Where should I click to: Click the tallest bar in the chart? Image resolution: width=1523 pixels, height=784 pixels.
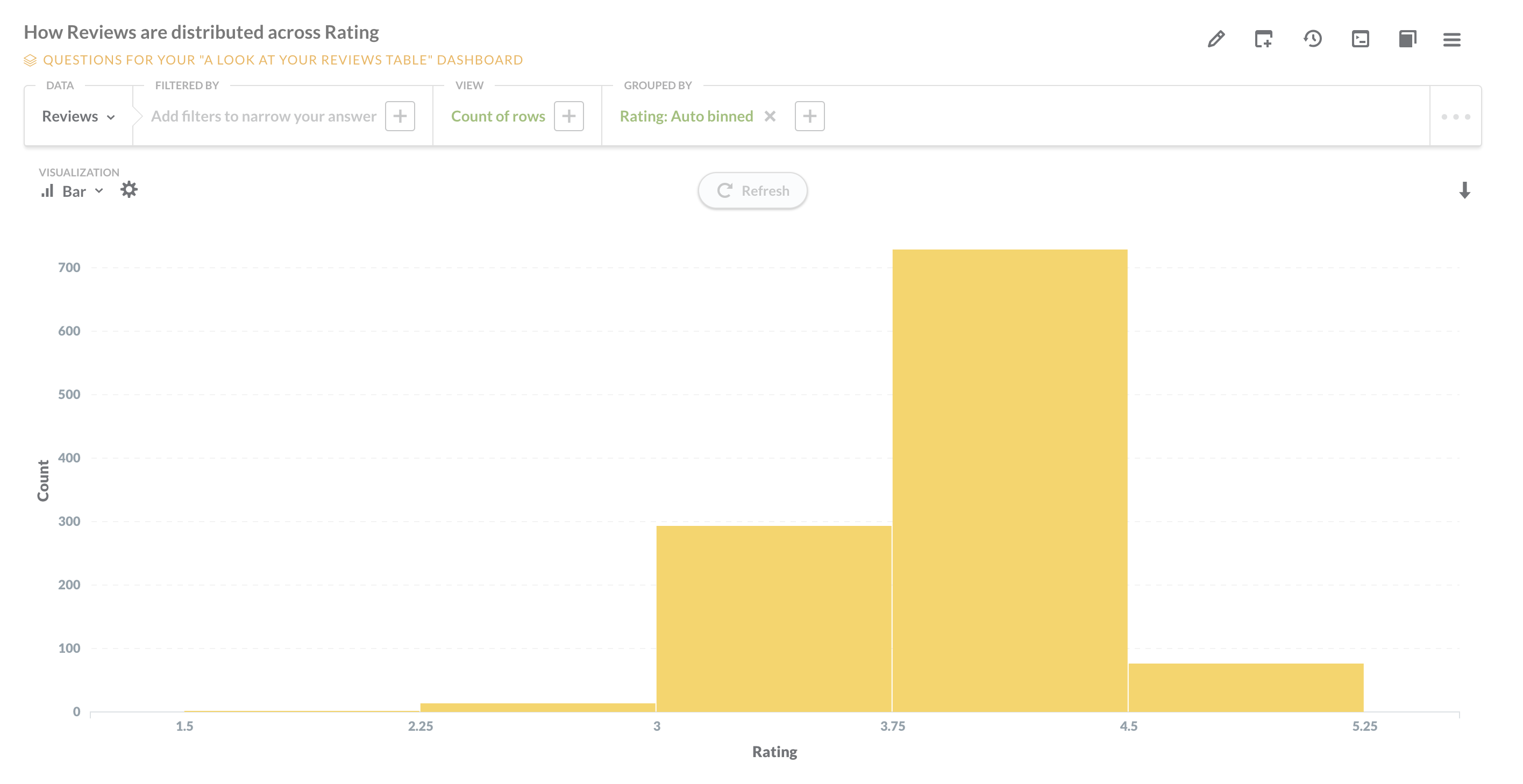[x=1009, y=473]
